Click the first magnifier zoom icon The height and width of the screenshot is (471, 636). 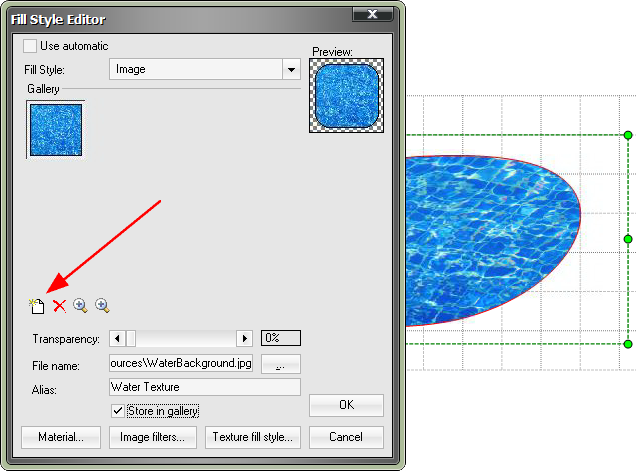point(80,306)
